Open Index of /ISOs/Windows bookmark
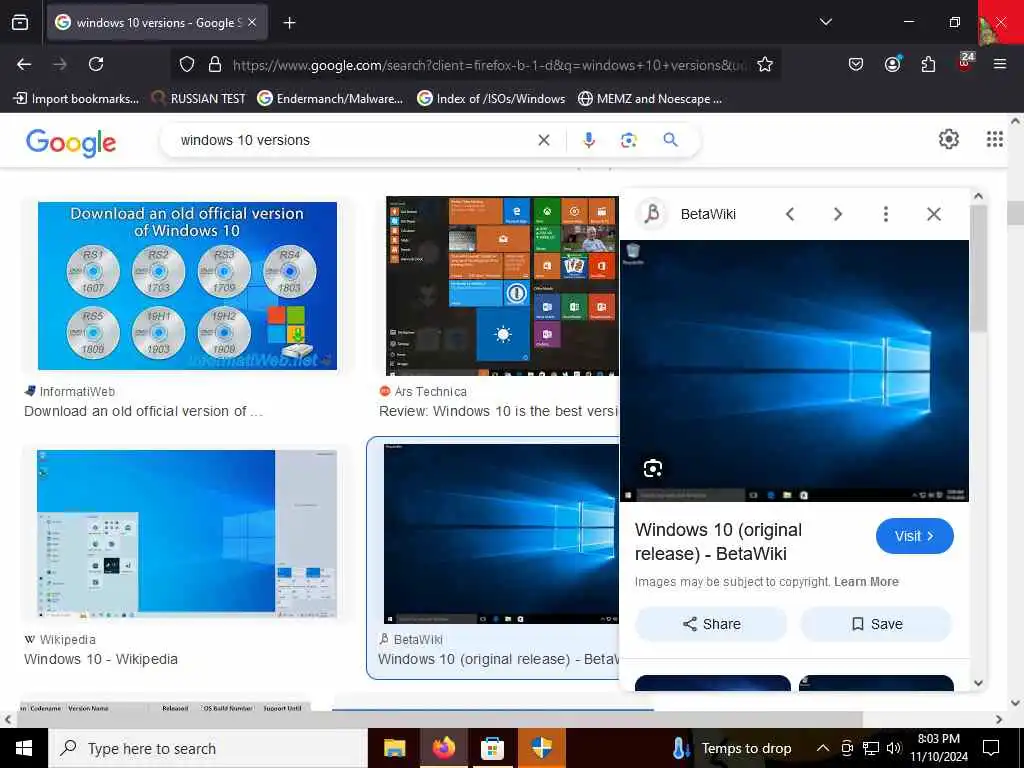The height and width of the screenshot is (768, 1024). (491, 99)
